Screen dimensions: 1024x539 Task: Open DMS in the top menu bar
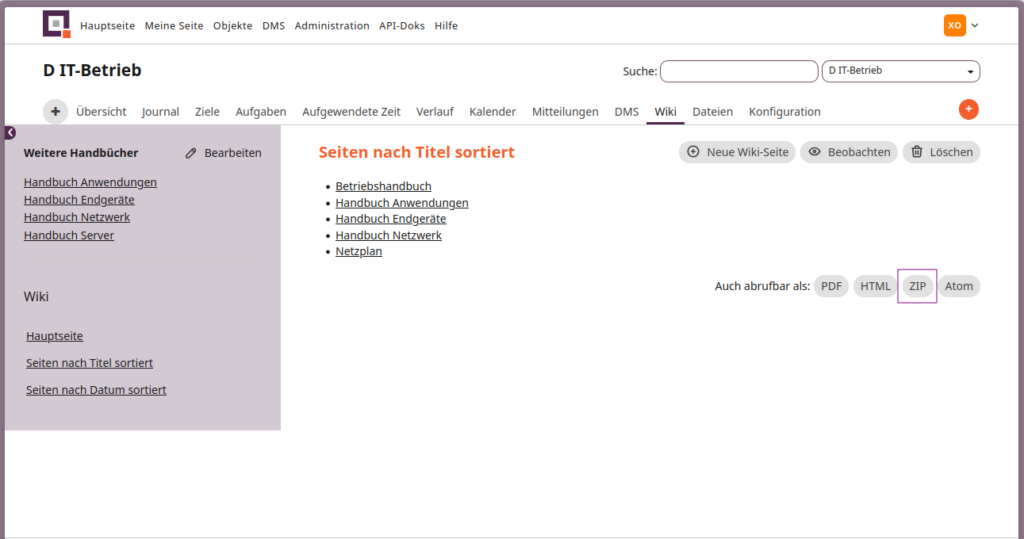point(274,25)
